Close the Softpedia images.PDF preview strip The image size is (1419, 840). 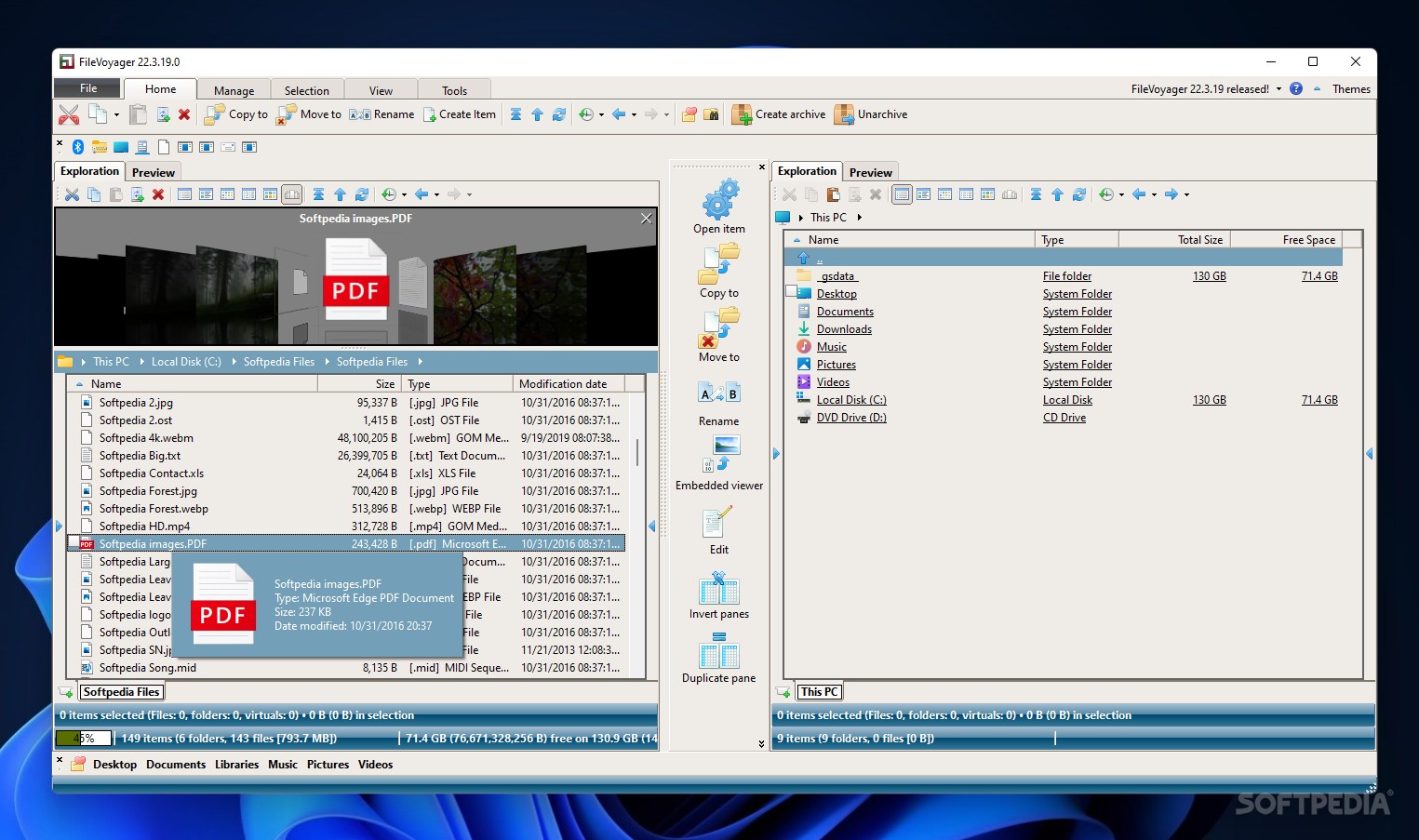pyautogui.click(x=647, y=218)
